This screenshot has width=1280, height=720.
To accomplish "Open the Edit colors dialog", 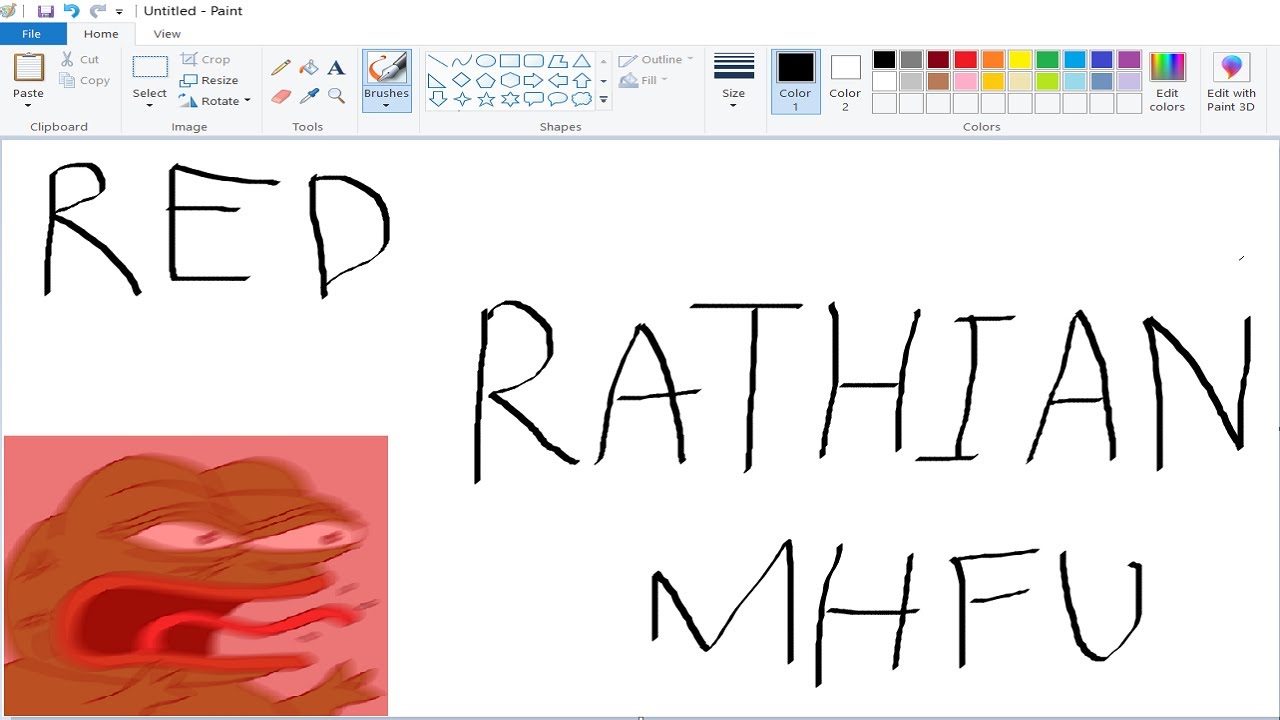I will 1167,81.
